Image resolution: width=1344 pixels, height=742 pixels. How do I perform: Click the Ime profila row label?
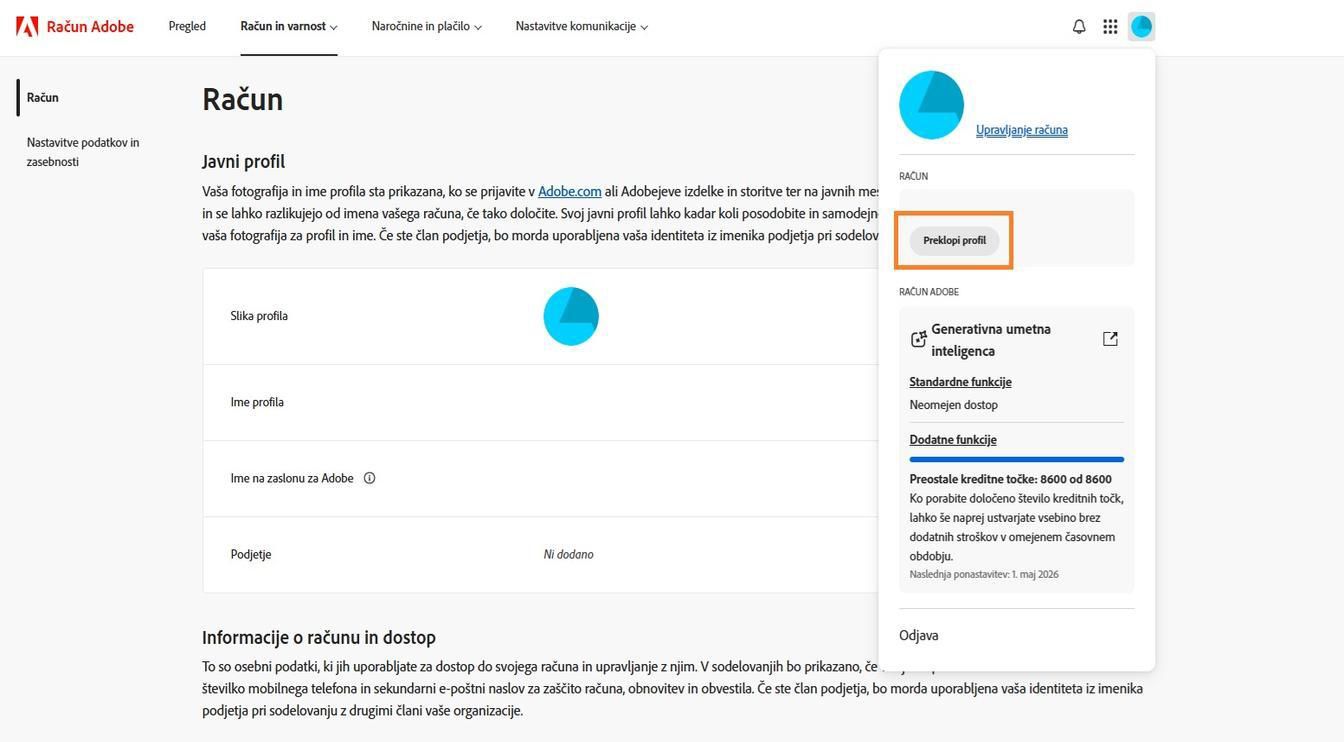click(257, 402)
